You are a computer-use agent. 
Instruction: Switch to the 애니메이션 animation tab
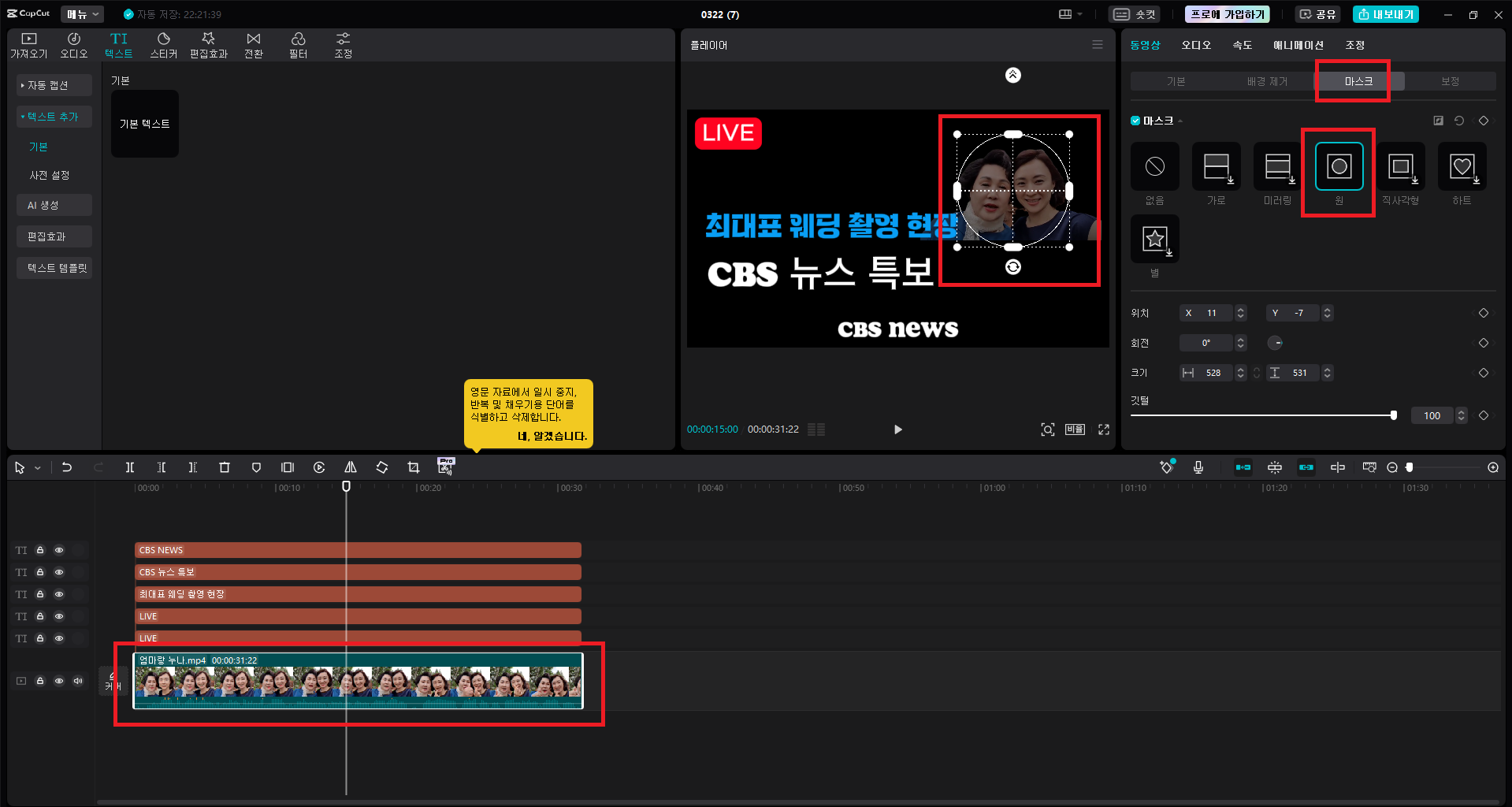pos(1298,45)
